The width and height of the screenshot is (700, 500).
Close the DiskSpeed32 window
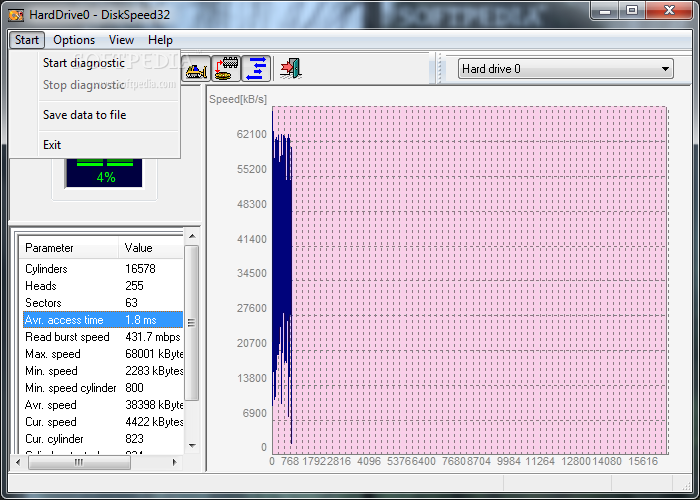coord(669,11)
